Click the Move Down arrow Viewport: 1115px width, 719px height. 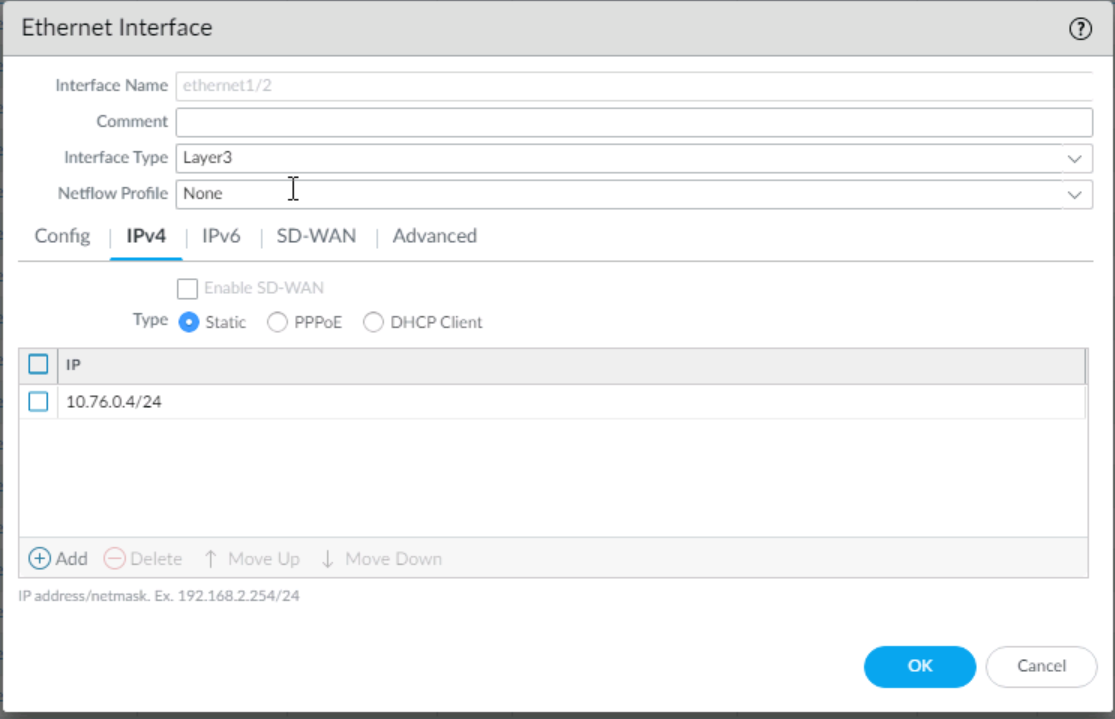coord(327,559)
